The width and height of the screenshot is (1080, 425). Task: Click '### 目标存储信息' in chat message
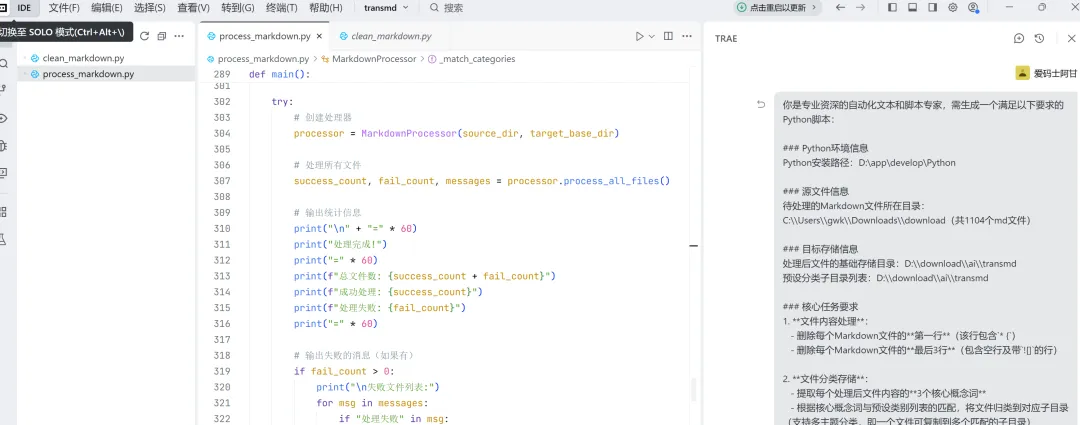(x=820, y=249)
